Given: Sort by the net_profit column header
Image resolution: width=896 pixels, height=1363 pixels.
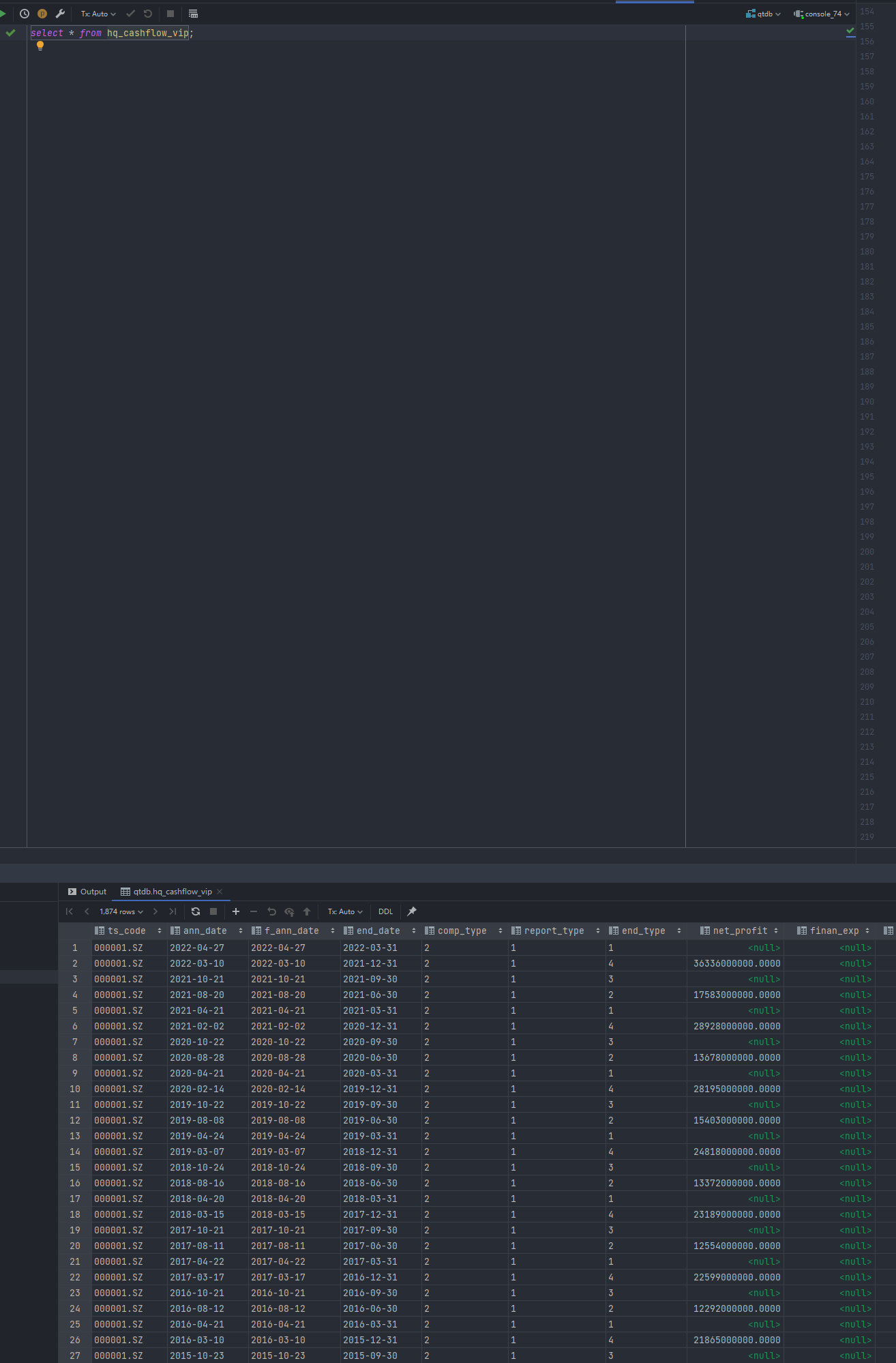Looking at the screenshot, I should coord(740,930).
